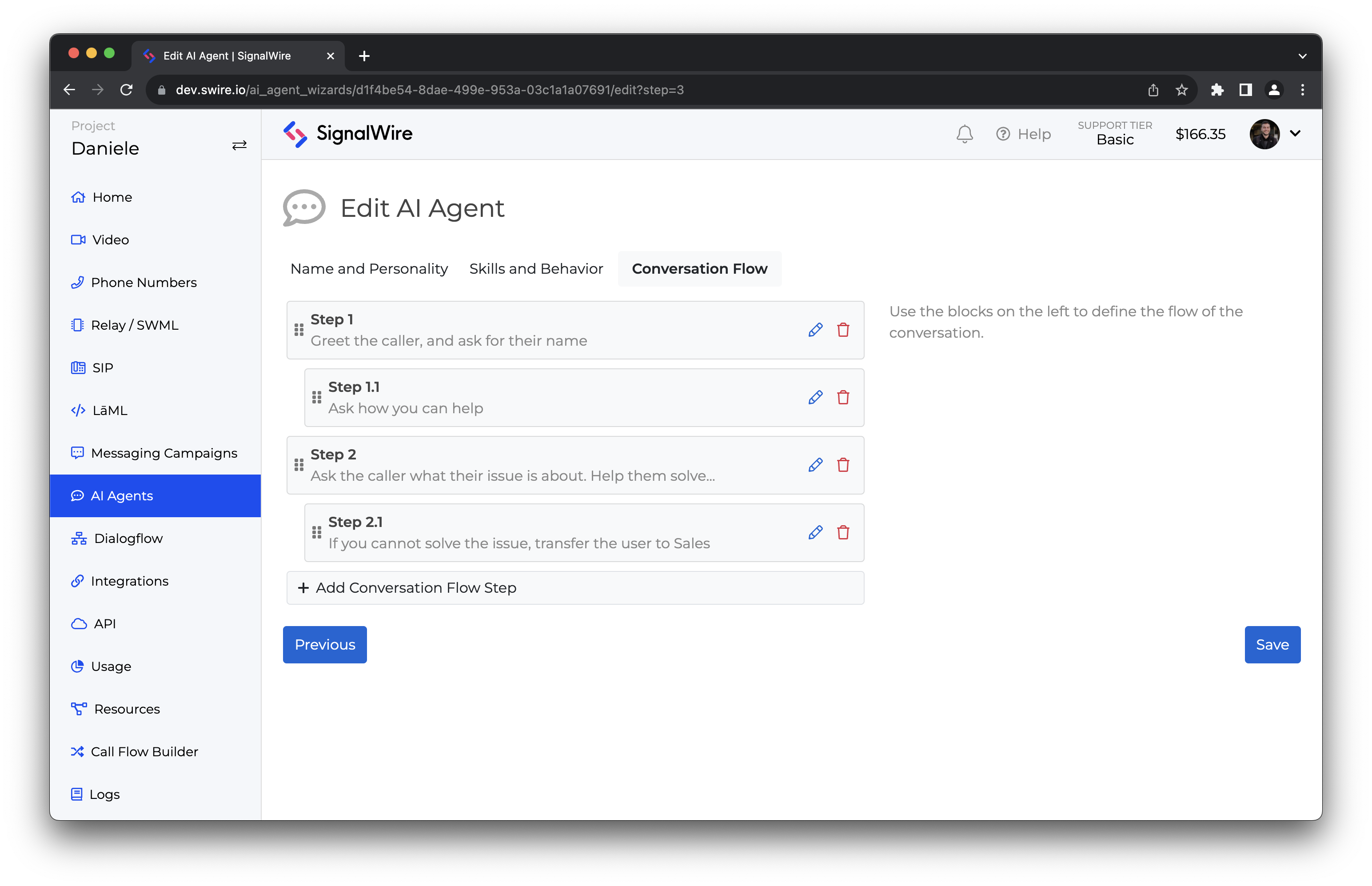
Task: Open a new browser tab
Action: tap(364, 56)
